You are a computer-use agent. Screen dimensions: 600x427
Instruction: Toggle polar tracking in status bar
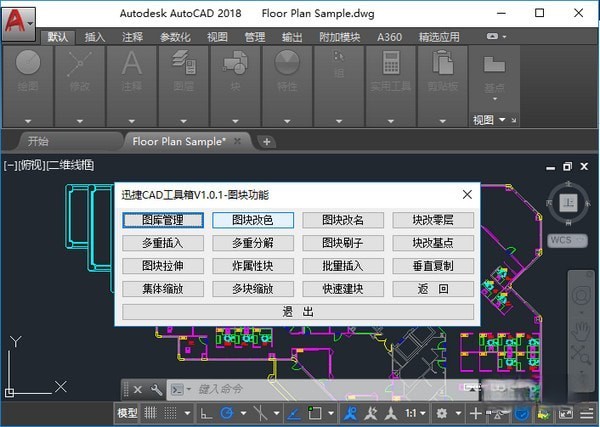tap(228, 413)
